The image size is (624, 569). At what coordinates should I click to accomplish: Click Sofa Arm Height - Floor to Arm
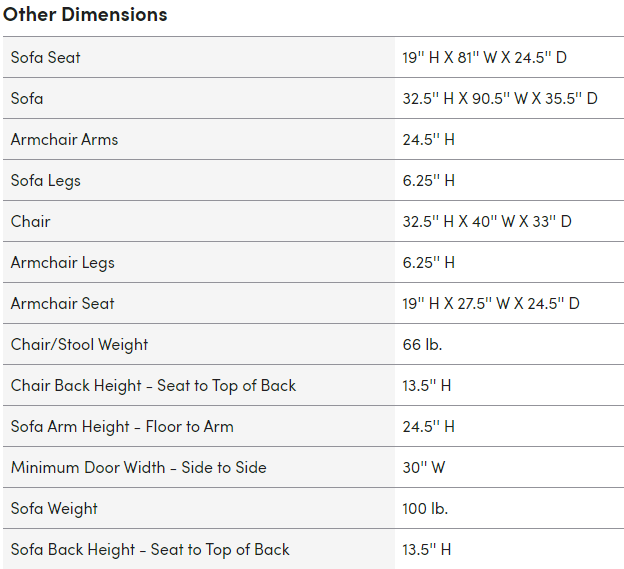pyautogui.click(x=122, y=427)
